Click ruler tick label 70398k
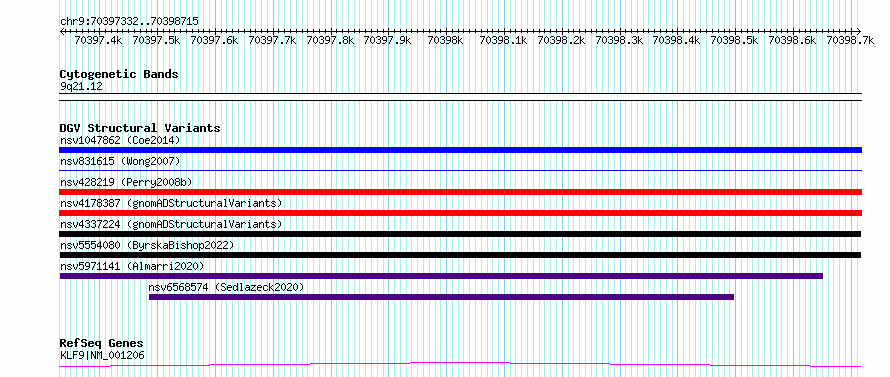 (x=445, y=40)
